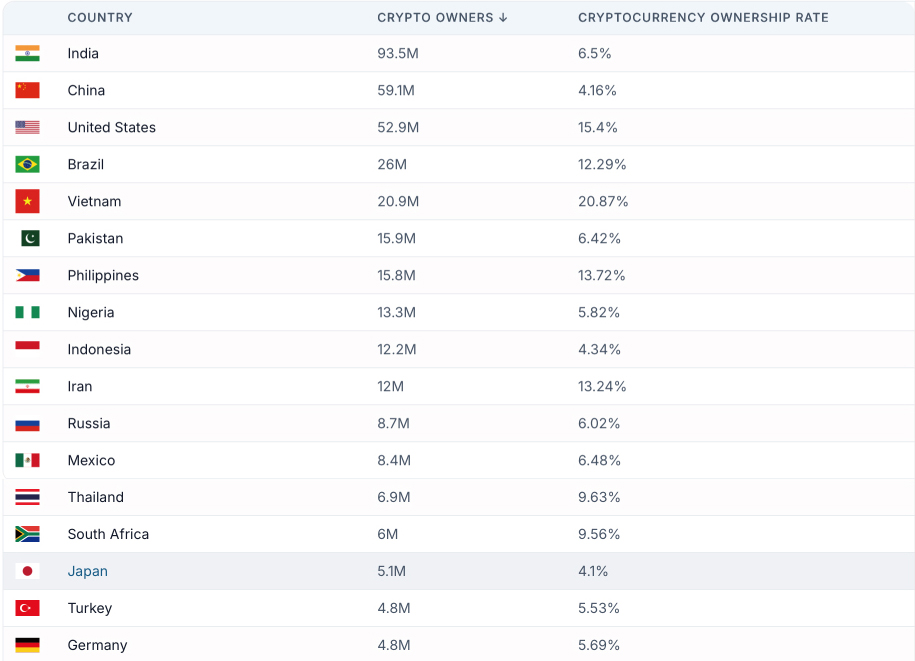Select the Nigeria table row name

[x=91, y=312]
